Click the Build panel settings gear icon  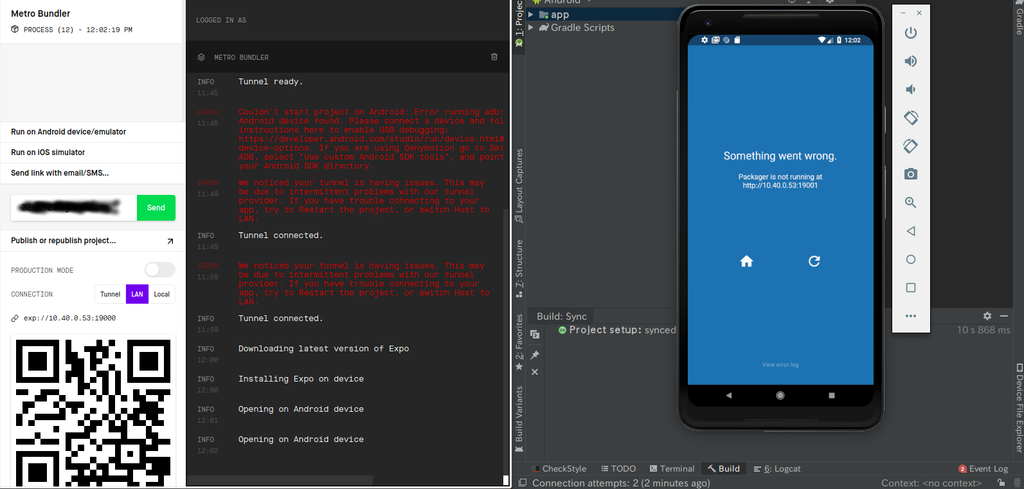tap(987, 315)
